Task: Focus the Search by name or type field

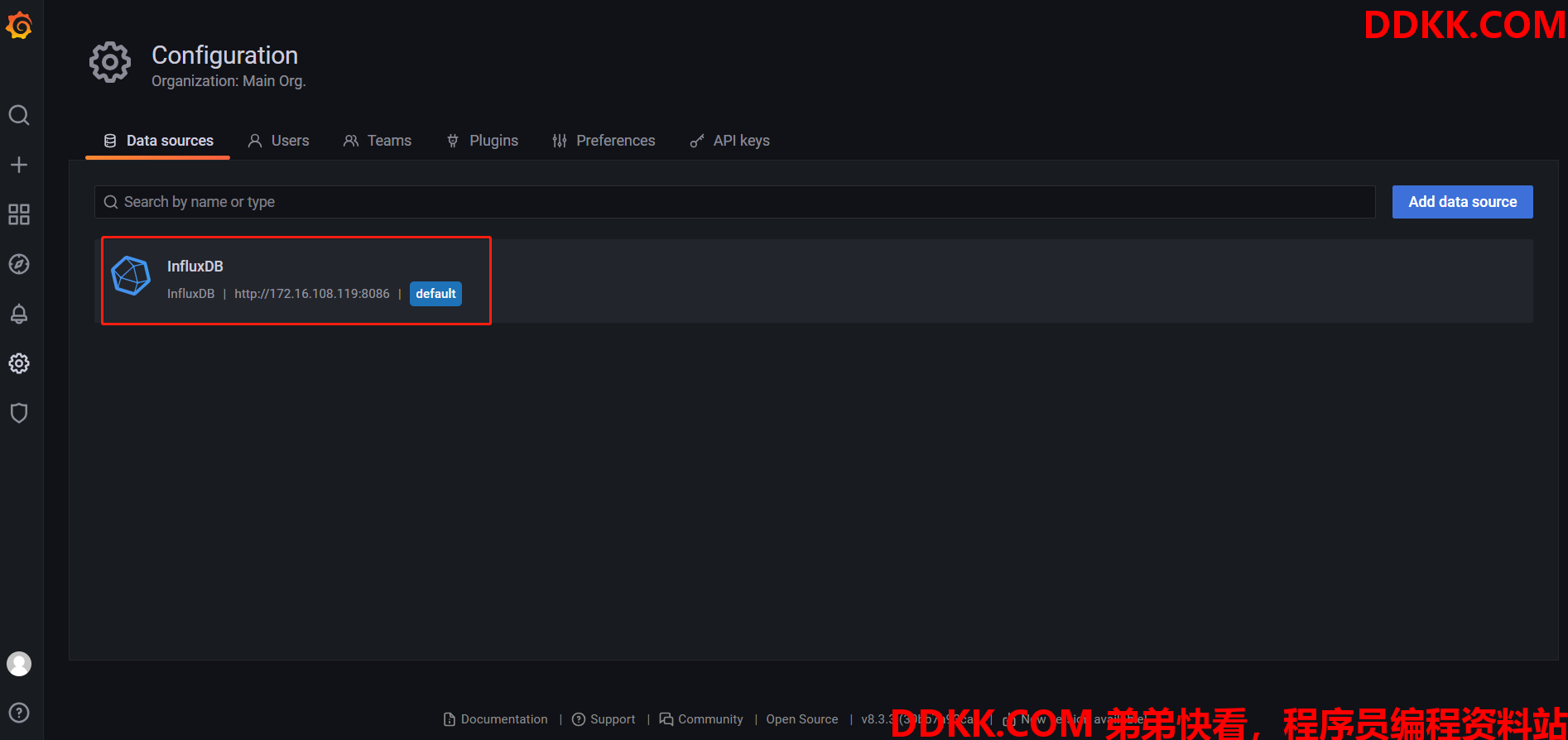Action: tap(735, 202)
